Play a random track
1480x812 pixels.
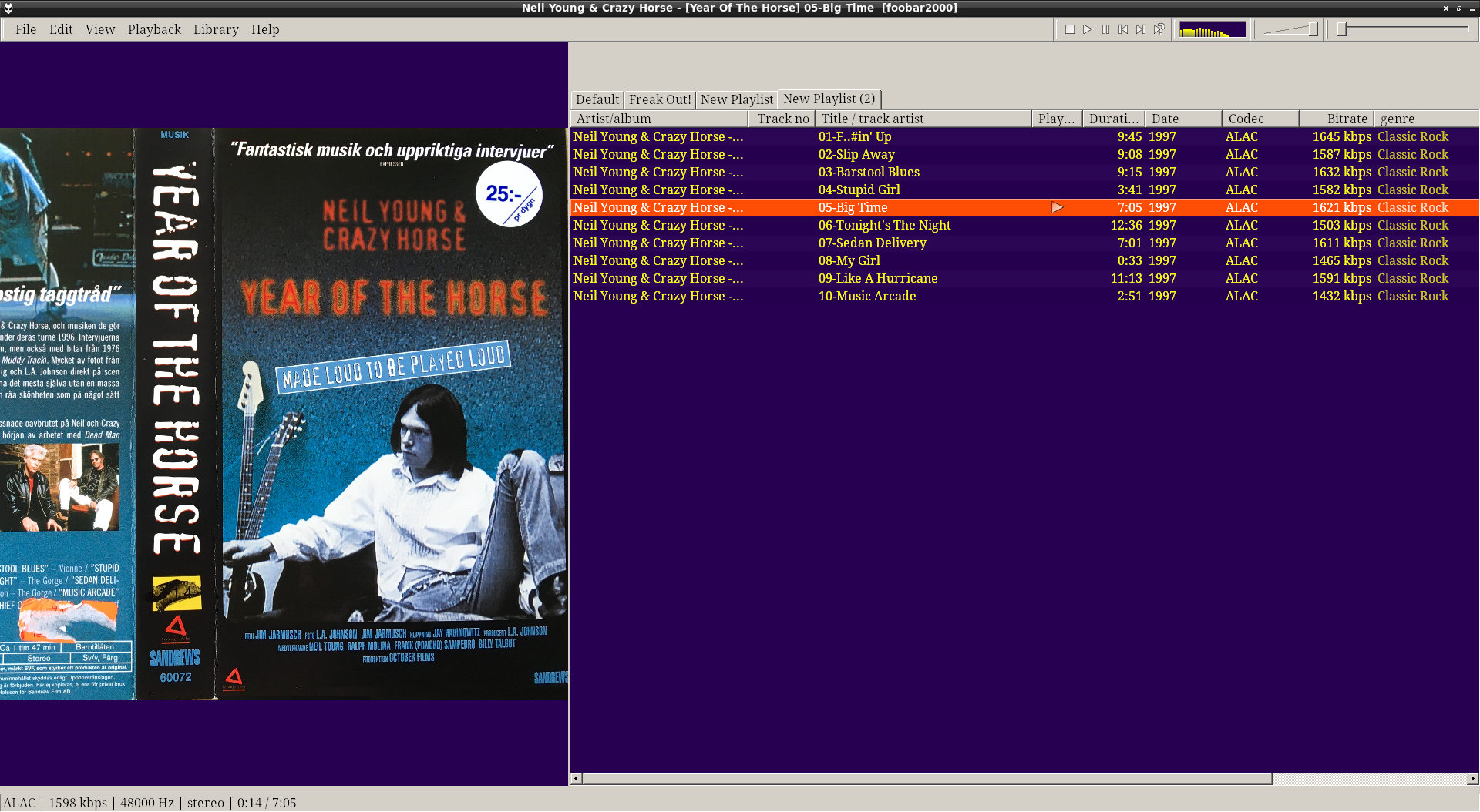1159,29
